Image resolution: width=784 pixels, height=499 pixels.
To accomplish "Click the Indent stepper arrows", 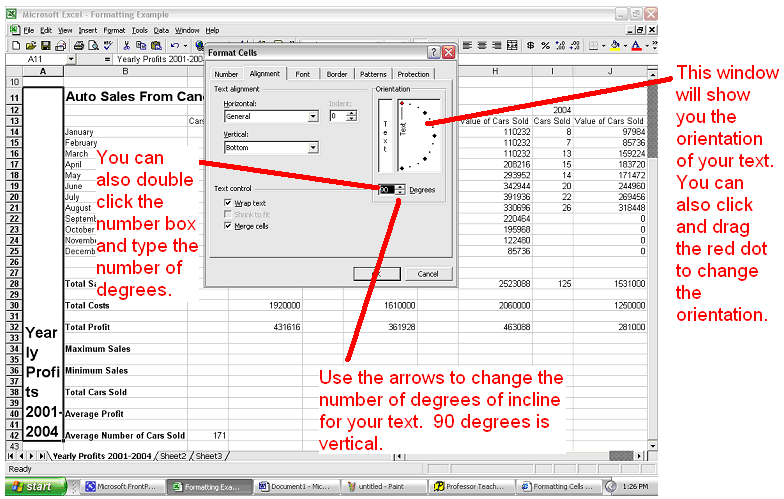I will click(x=352, y=116).
